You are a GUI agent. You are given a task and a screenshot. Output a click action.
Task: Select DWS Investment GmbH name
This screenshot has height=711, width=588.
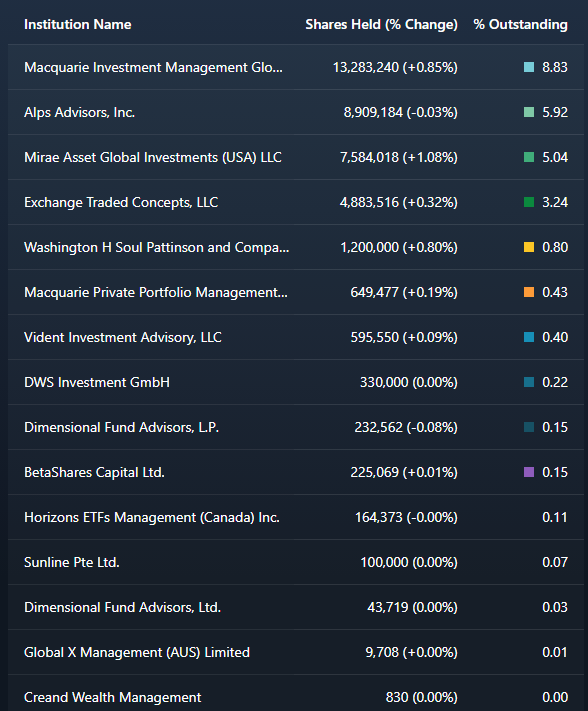[97, 382]
